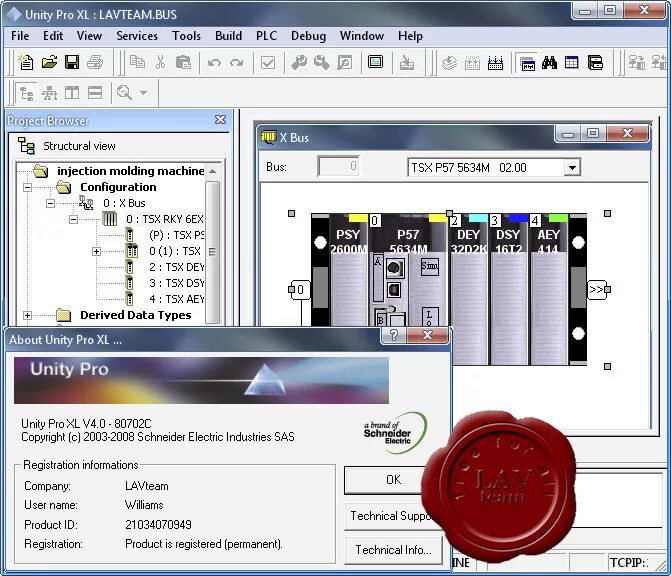Click the Paste clipboard icon

point(184,62)
